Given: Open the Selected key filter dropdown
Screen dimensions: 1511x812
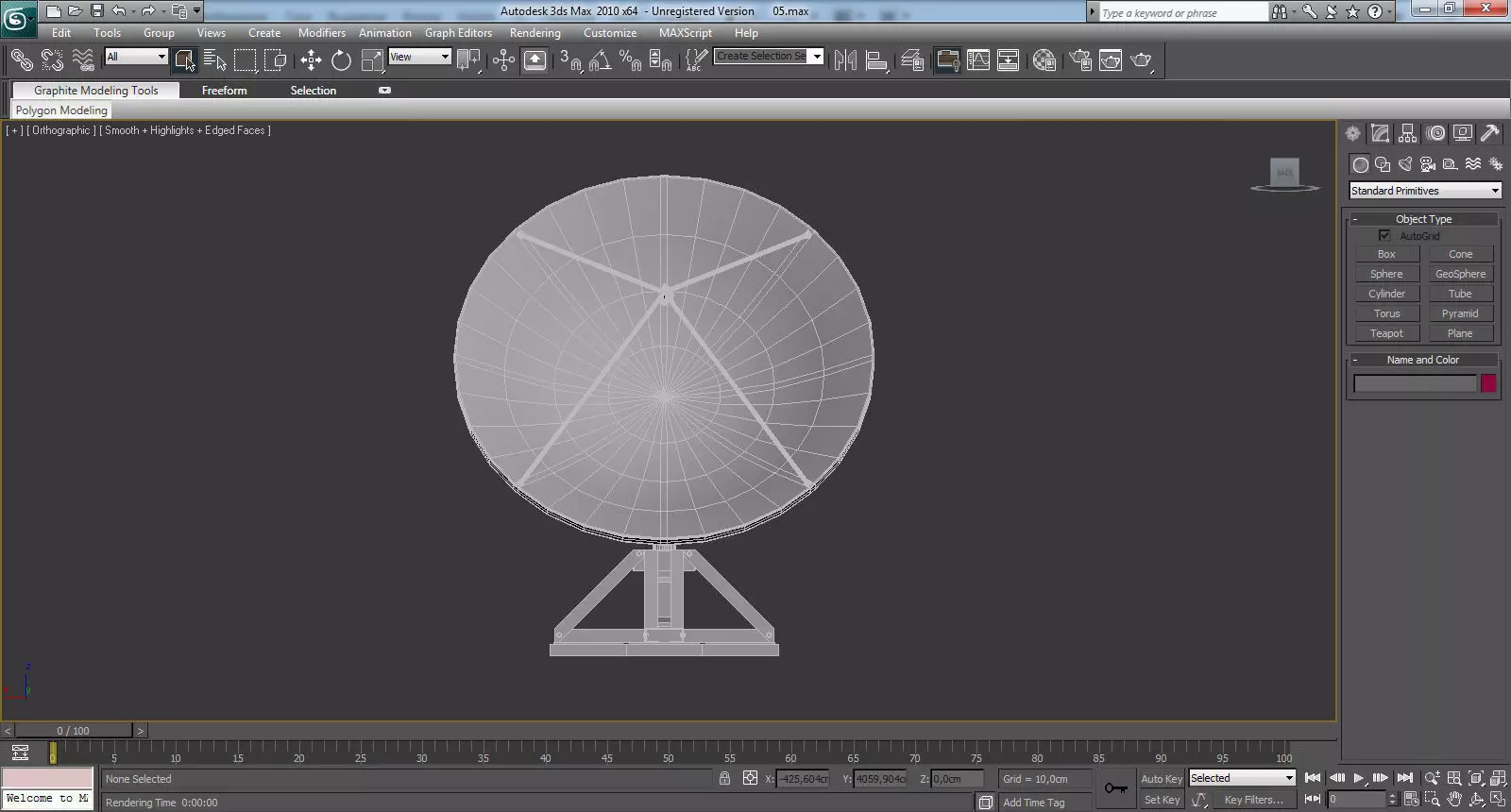Looking at the screenshot, I should [x=1242, y=778].
